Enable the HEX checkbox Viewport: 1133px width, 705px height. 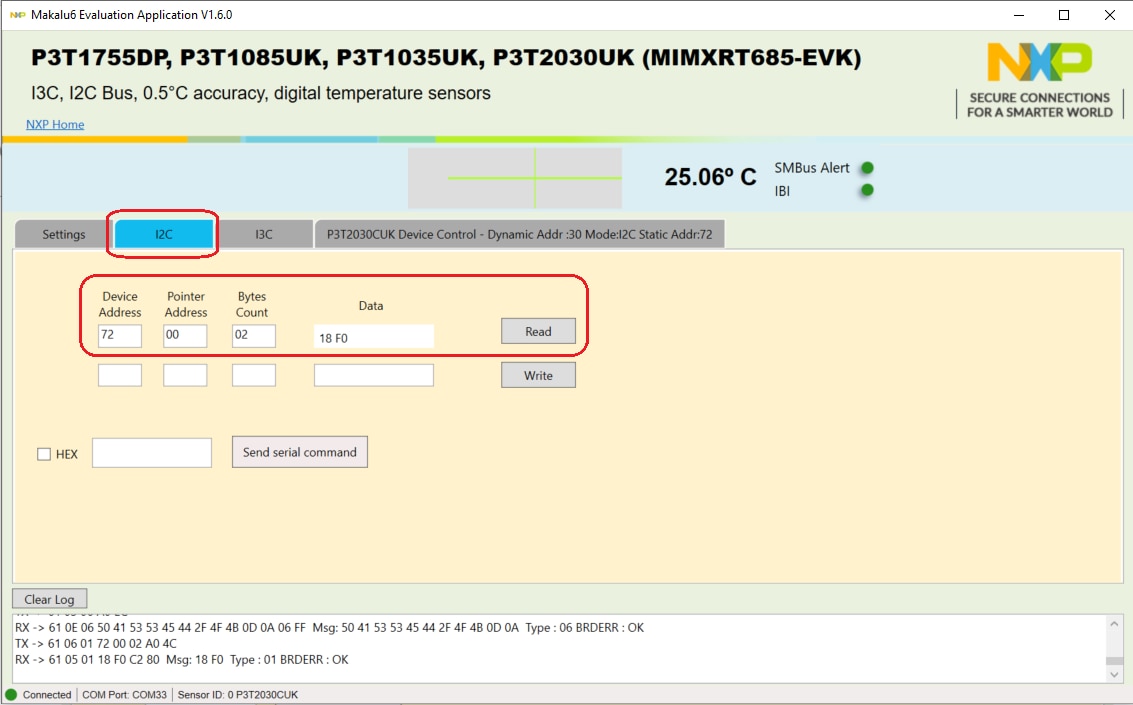coord(44,454)
